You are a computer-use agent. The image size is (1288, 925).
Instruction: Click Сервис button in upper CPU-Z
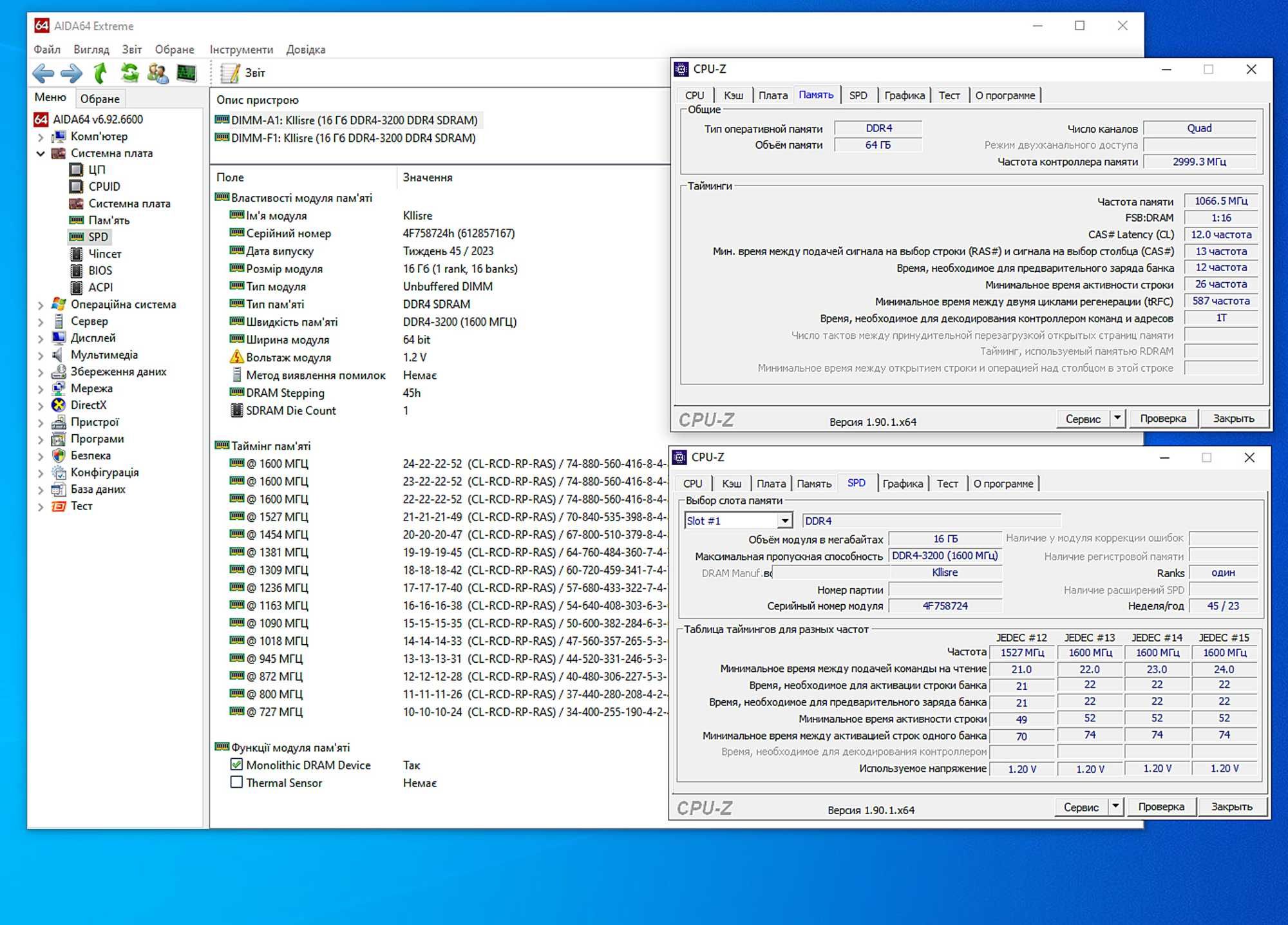pos(1083,419)
